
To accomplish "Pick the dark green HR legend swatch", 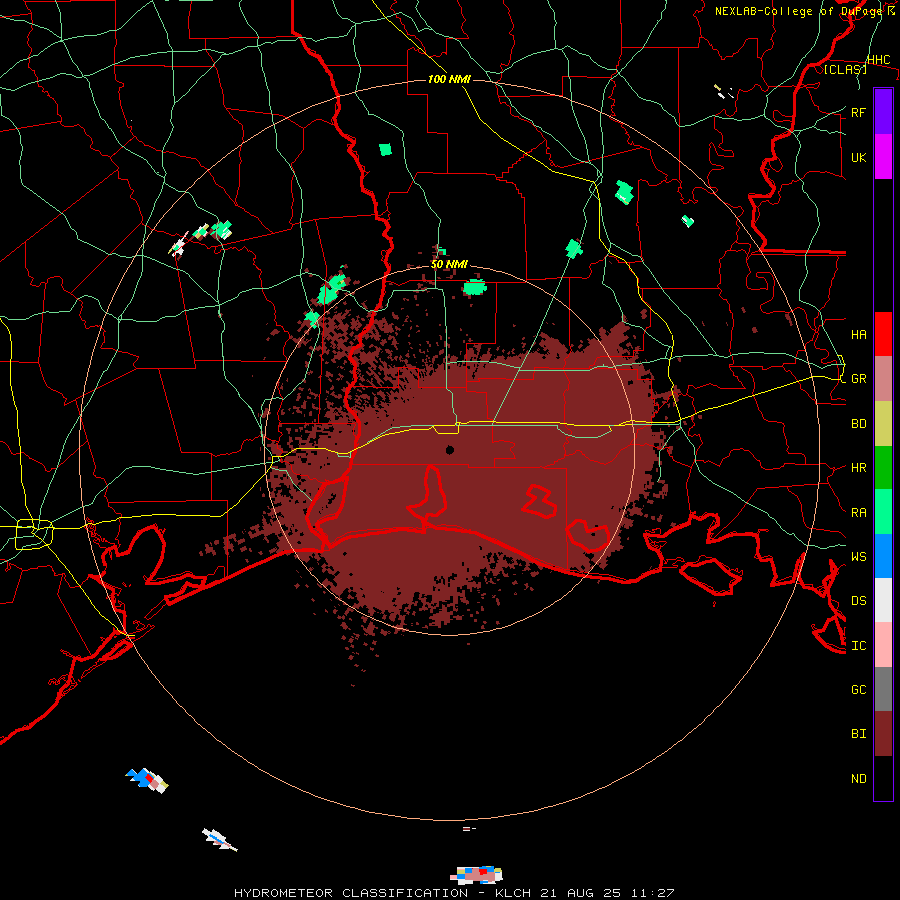I will (x=883, y=467).
